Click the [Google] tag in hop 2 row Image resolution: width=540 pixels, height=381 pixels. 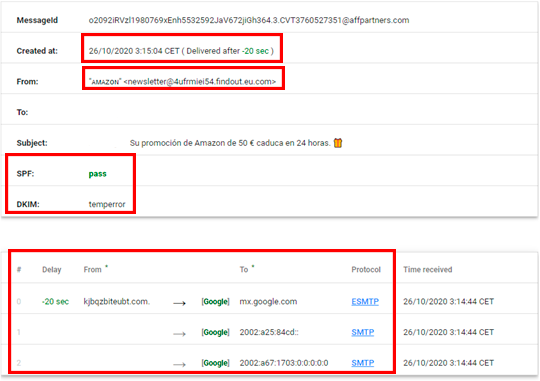pyautogui.click(x=216, y=363)
